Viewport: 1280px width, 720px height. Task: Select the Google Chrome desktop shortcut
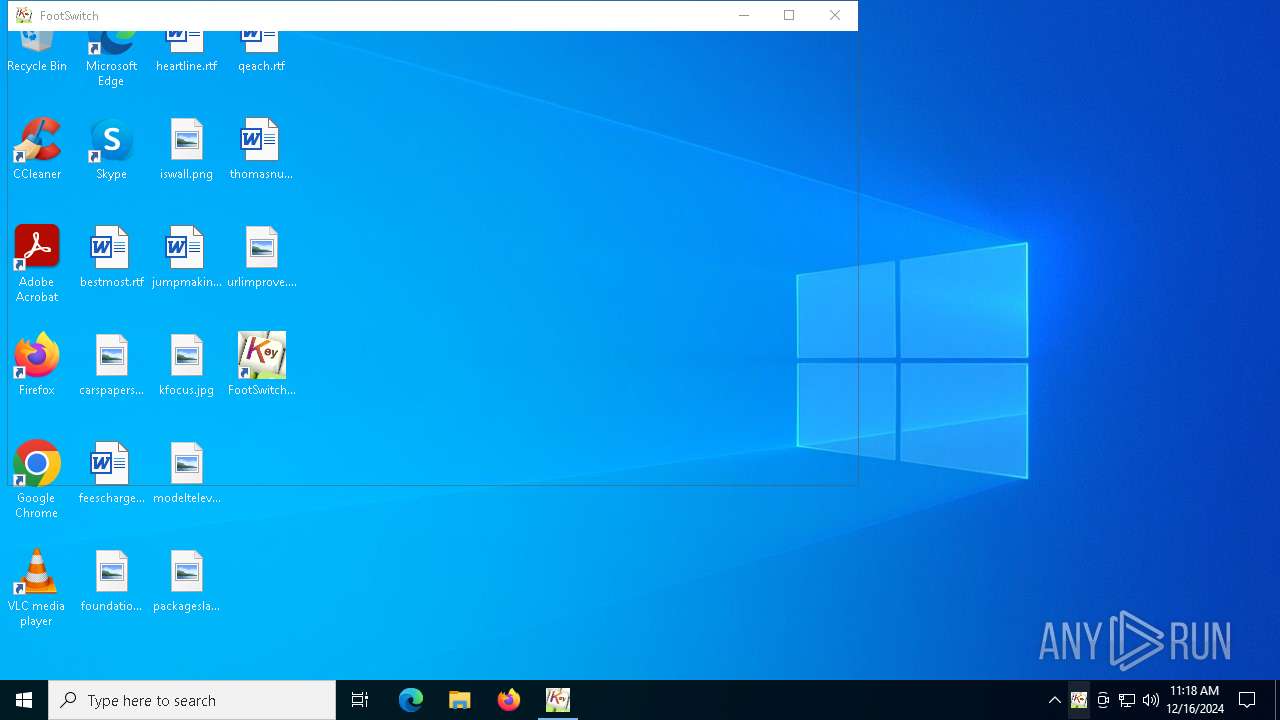pyautogui.click(x=37, y=480)
